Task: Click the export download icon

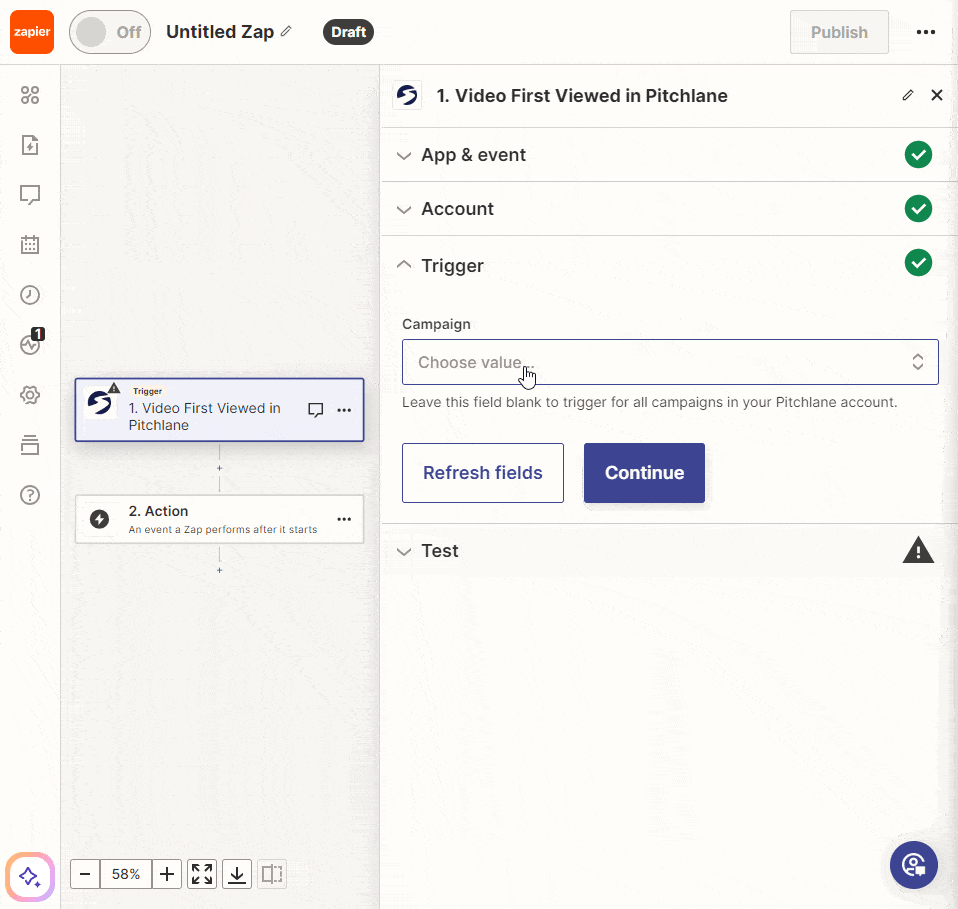Action: pyautogui.click(x=237, y=874)
